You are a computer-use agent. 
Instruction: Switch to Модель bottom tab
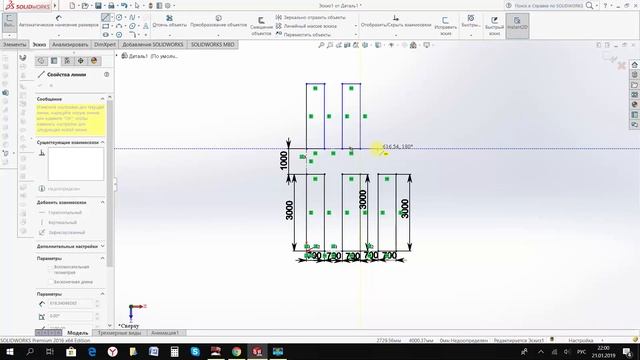click(x=78, y=333)
